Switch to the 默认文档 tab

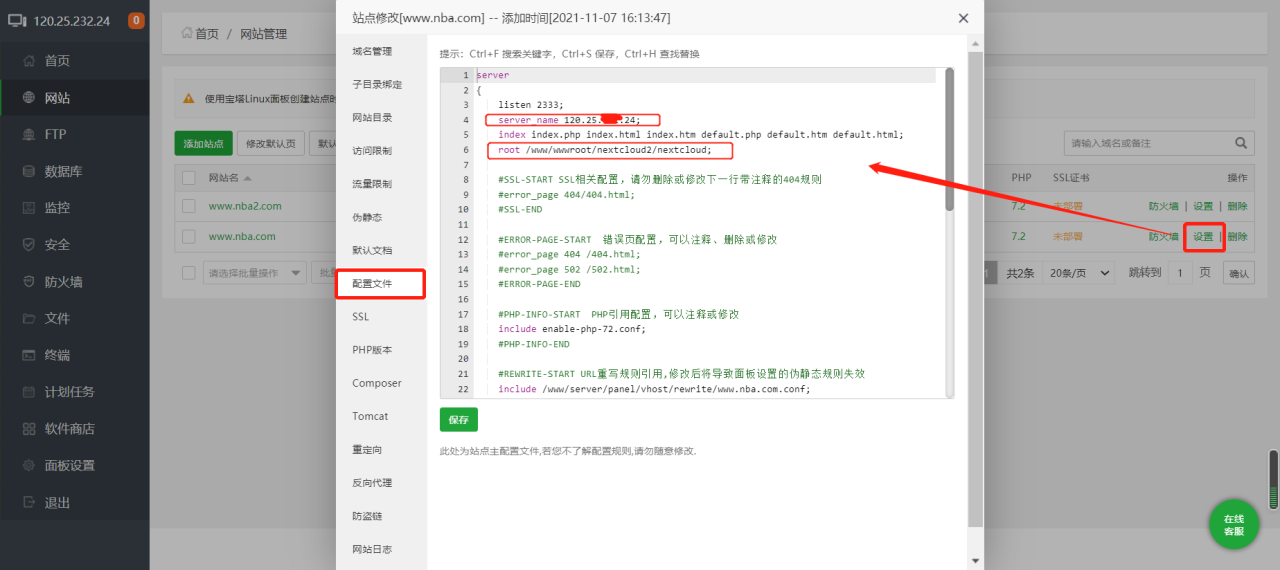point(372,250)
